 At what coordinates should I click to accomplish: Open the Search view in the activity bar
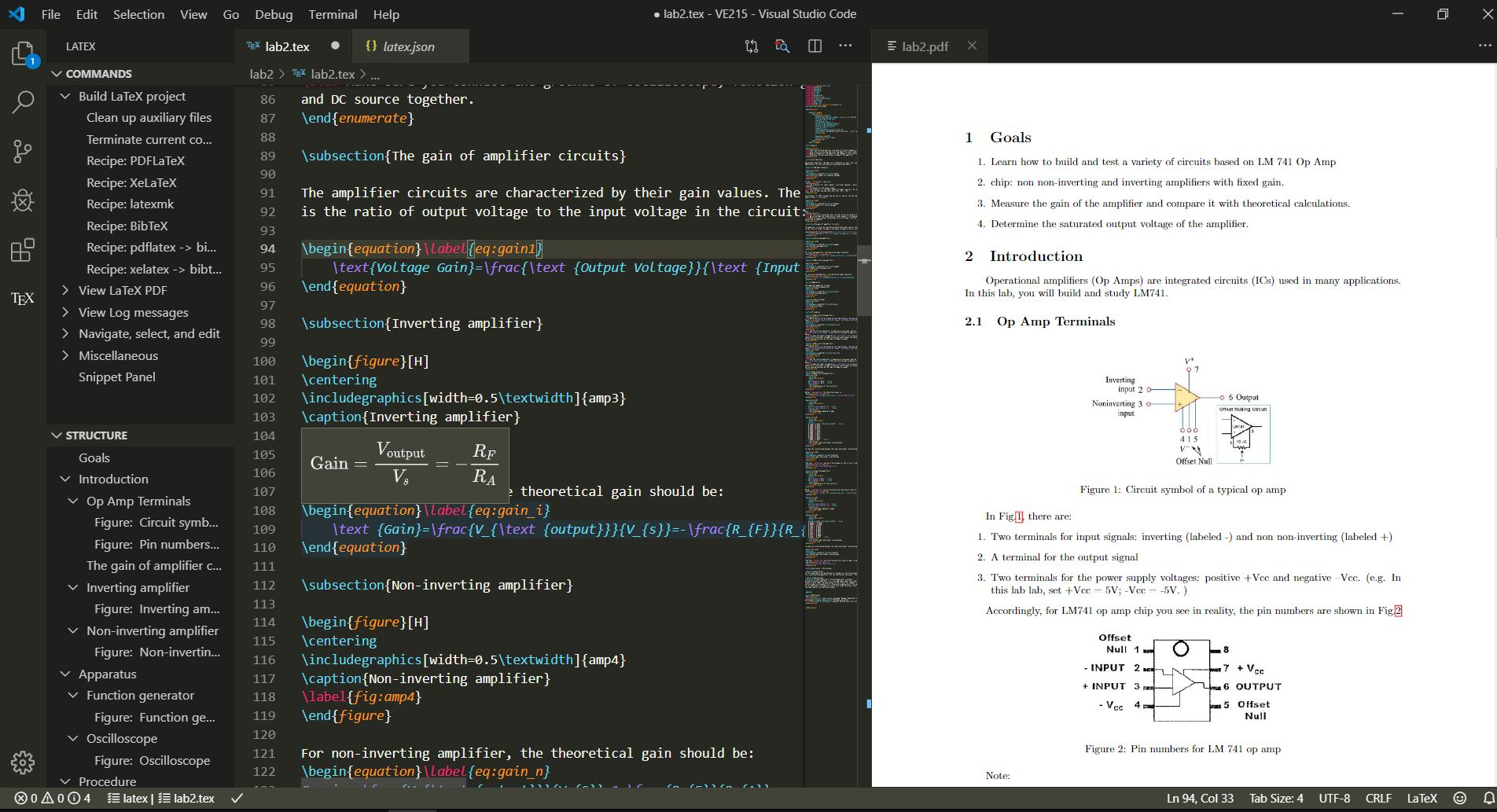(x=23, y=101)
